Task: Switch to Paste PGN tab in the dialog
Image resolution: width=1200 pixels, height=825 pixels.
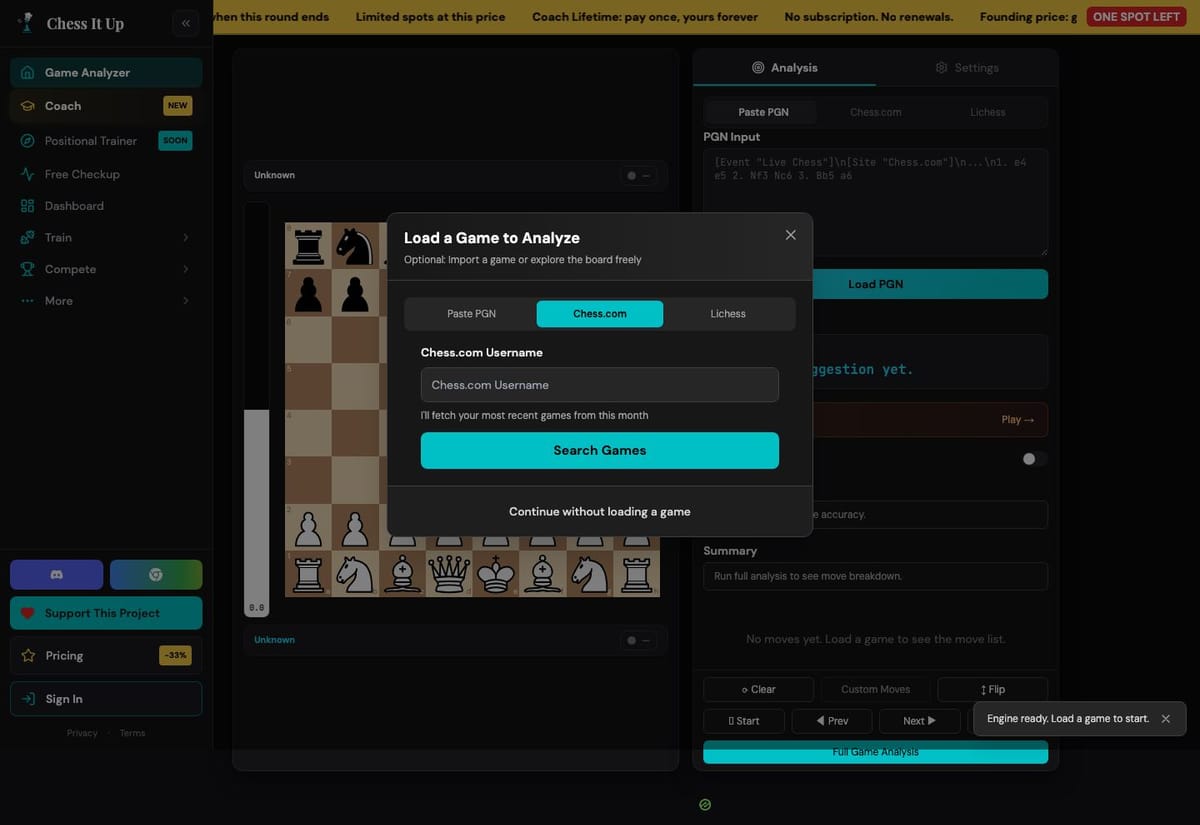Action: click(471, 314)
